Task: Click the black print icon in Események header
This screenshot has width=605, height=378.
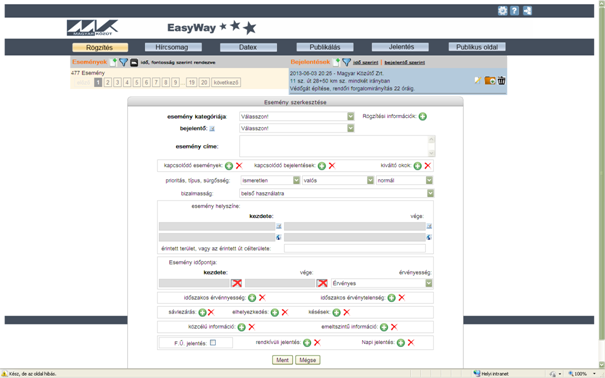Action: [x=134, y=62]
